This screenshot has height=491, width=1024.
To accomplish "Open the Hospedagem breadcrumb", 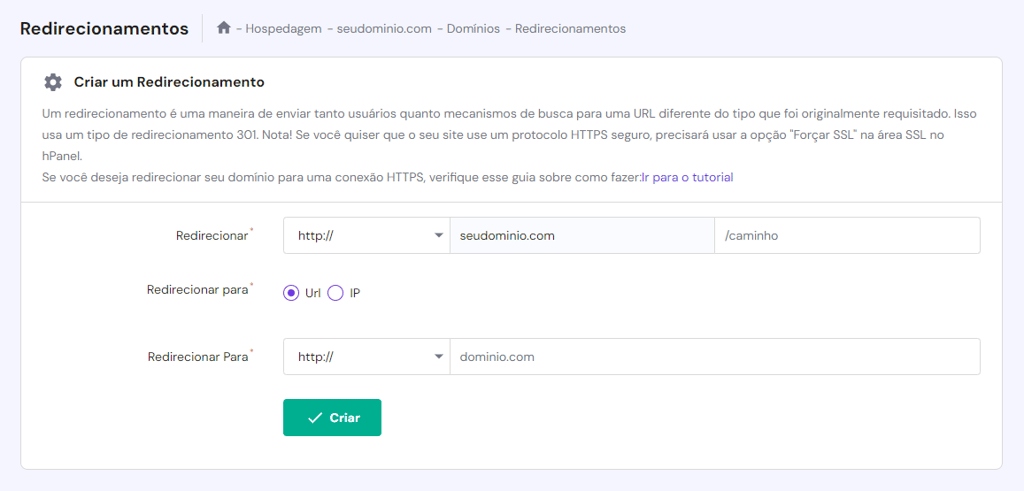I will (x=283, y=29).
